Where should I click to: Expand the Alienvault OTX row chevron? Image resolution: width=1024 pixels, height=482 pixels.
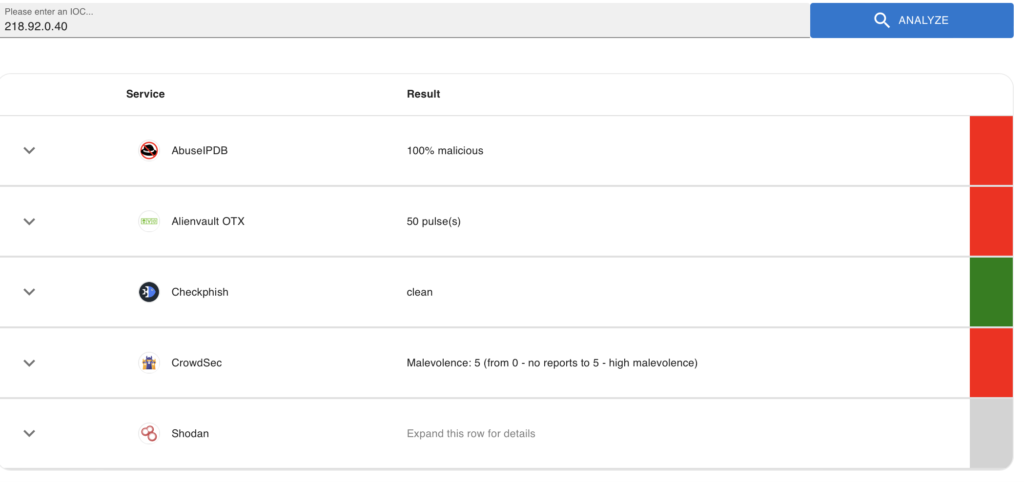tap(29, 221)
